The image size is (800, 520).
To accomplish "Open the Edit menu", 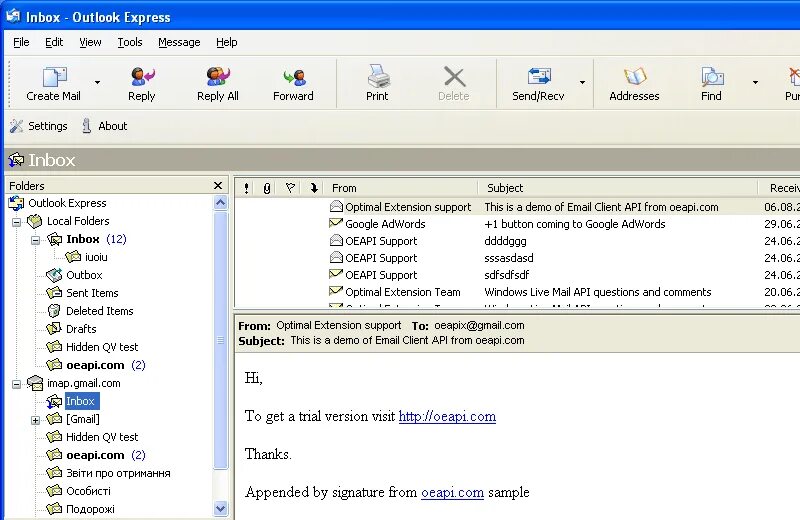I will [x=54, y=42].
